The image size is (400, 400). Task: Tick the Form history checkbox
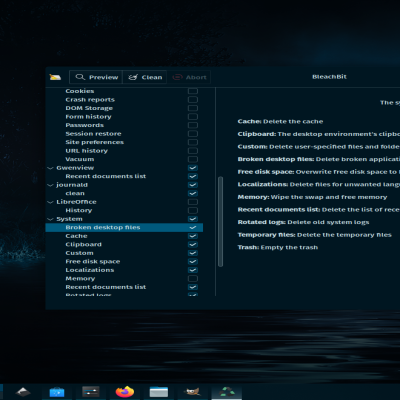click(x=193, y=117)
